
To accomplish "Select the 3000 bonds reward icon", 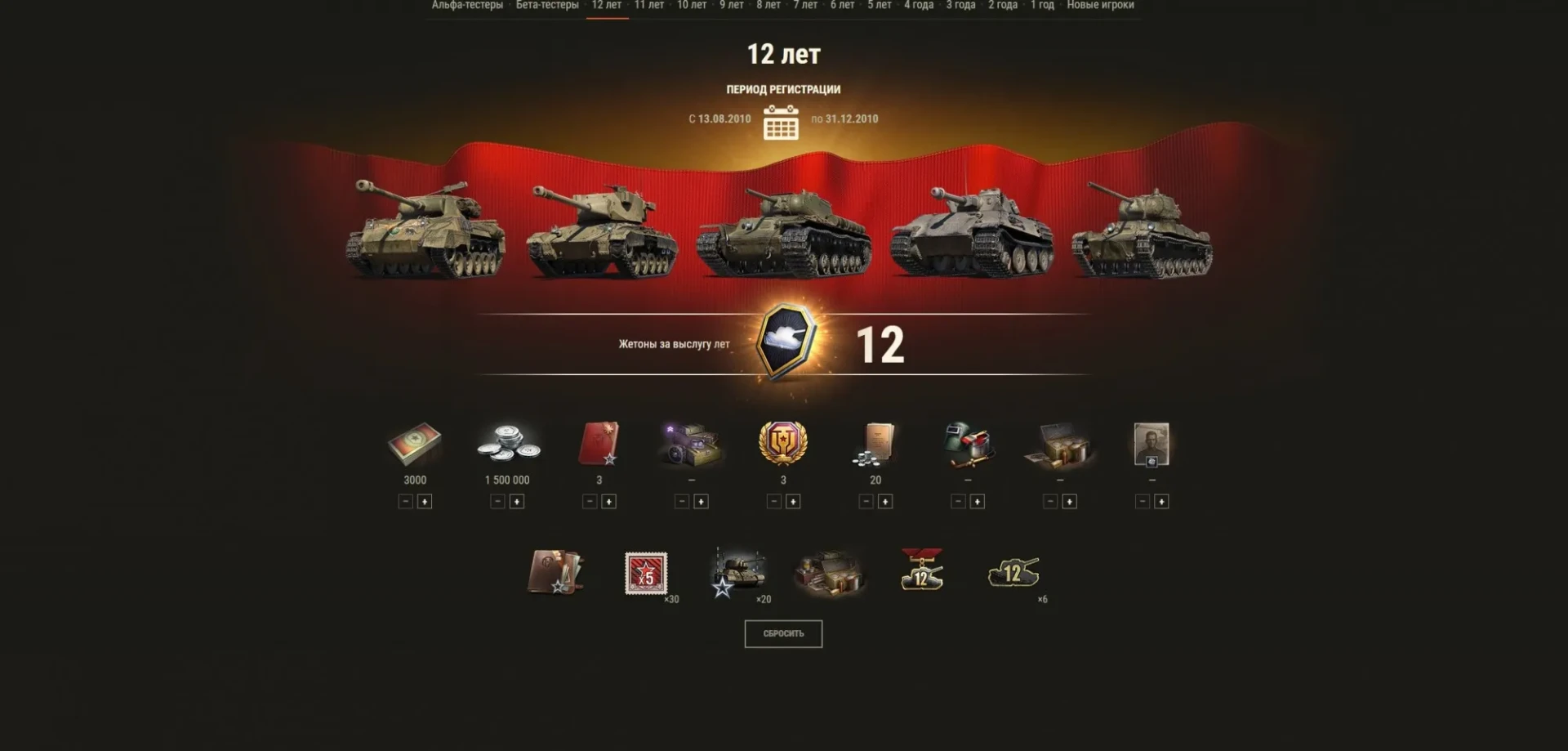I will [415, 444].
